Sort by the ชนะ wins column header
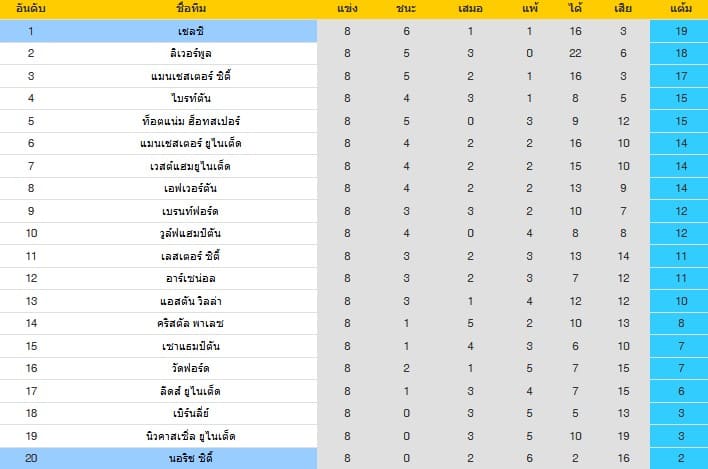 (406, 9)
